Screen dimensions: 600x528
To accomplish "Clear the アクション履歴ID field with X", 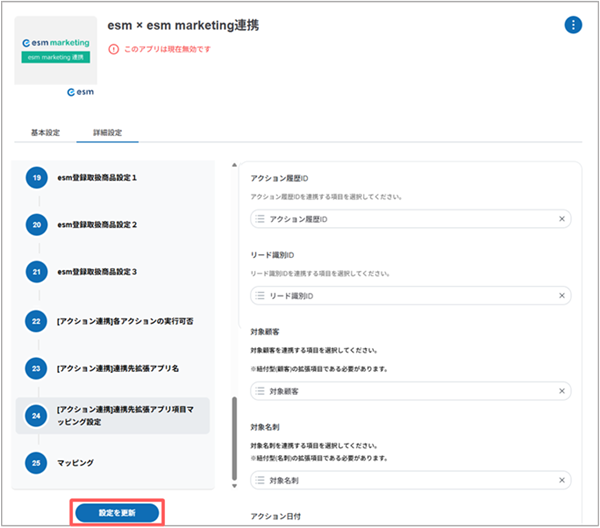I will (x=561, y=219).
